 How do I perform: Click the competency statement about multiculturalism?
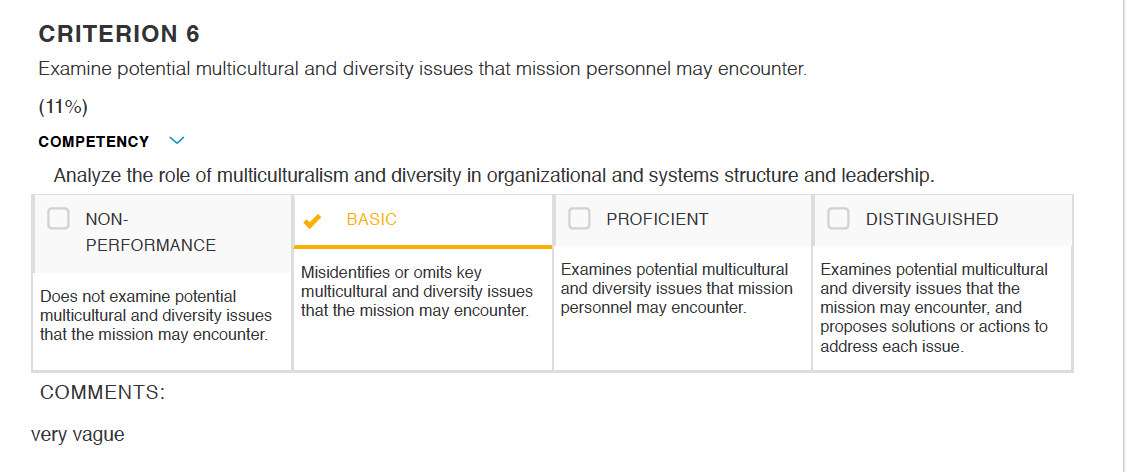click(x=494, y=175)
